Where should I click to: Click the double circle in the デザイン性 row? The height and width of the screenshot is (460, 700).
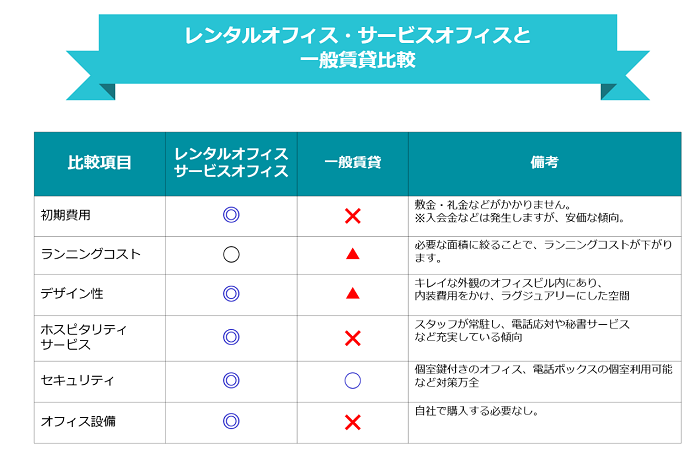[x=231, y=294]
